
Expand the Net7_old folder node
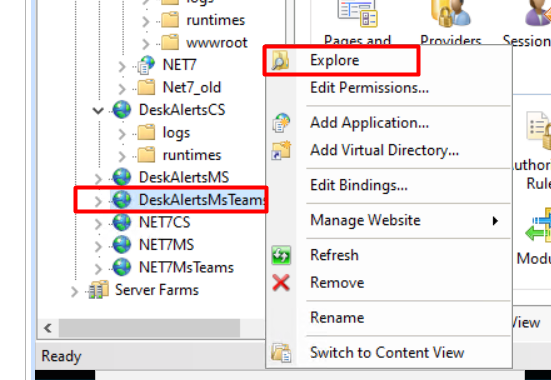[122, 88]
